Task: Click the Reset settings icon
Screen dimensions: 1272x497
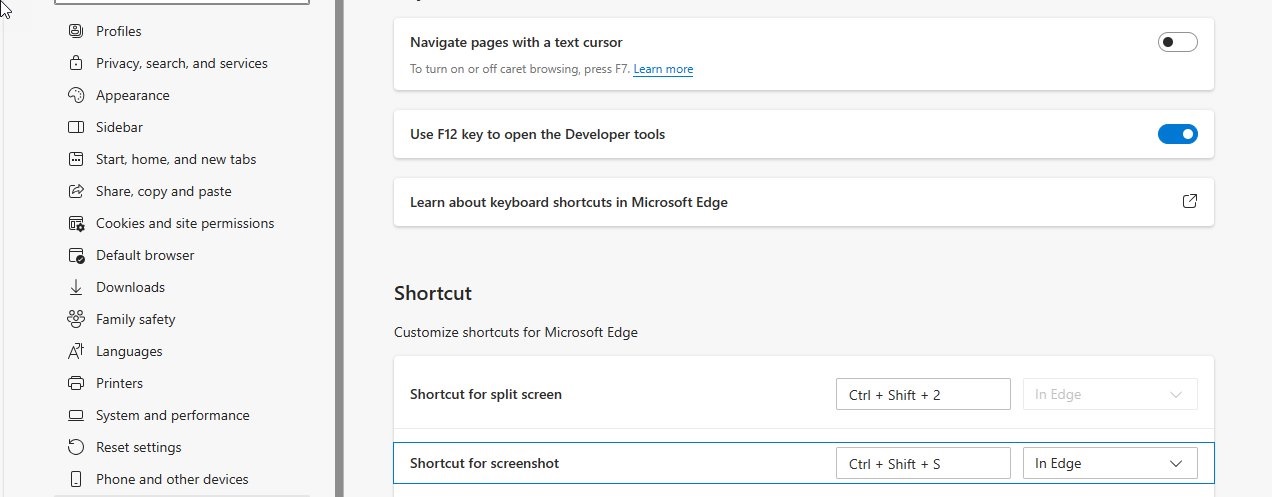Action: click(75, 447)
